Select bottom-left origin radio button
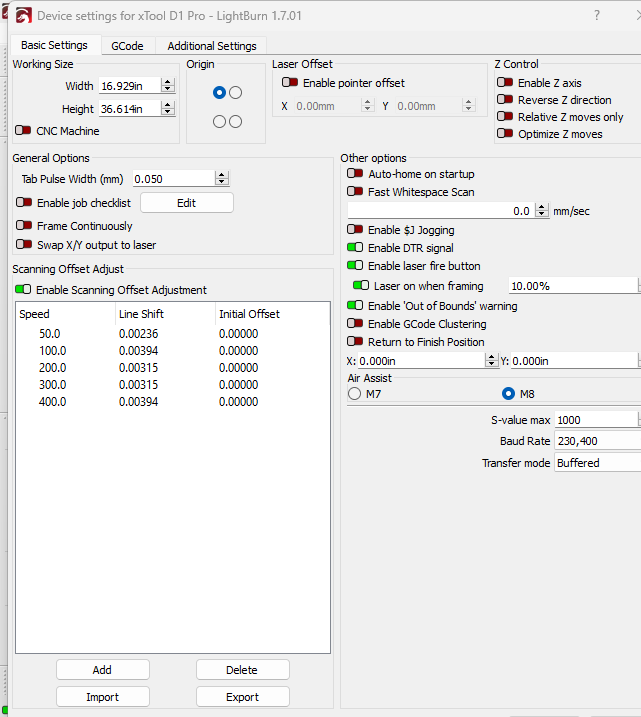641x717 pixels. [x=219, y=122]
